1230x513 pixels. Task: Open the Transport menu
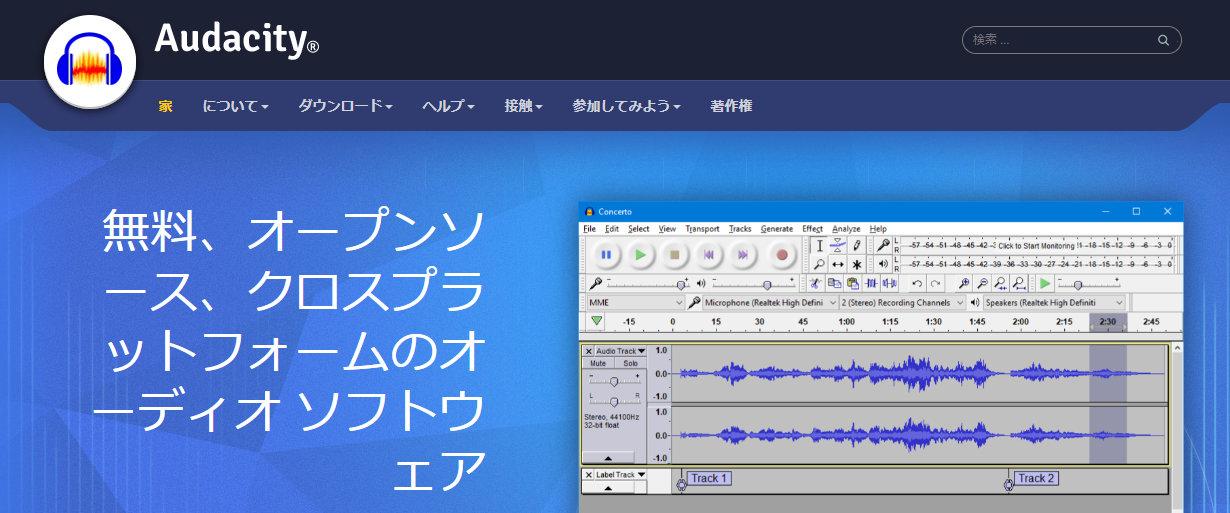point(702,229)
